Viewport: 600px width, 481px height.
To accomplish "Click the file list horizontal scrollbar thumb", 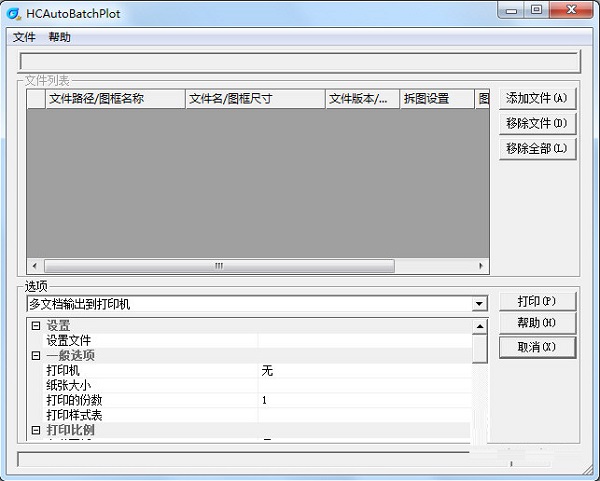I will coord(219,266).
